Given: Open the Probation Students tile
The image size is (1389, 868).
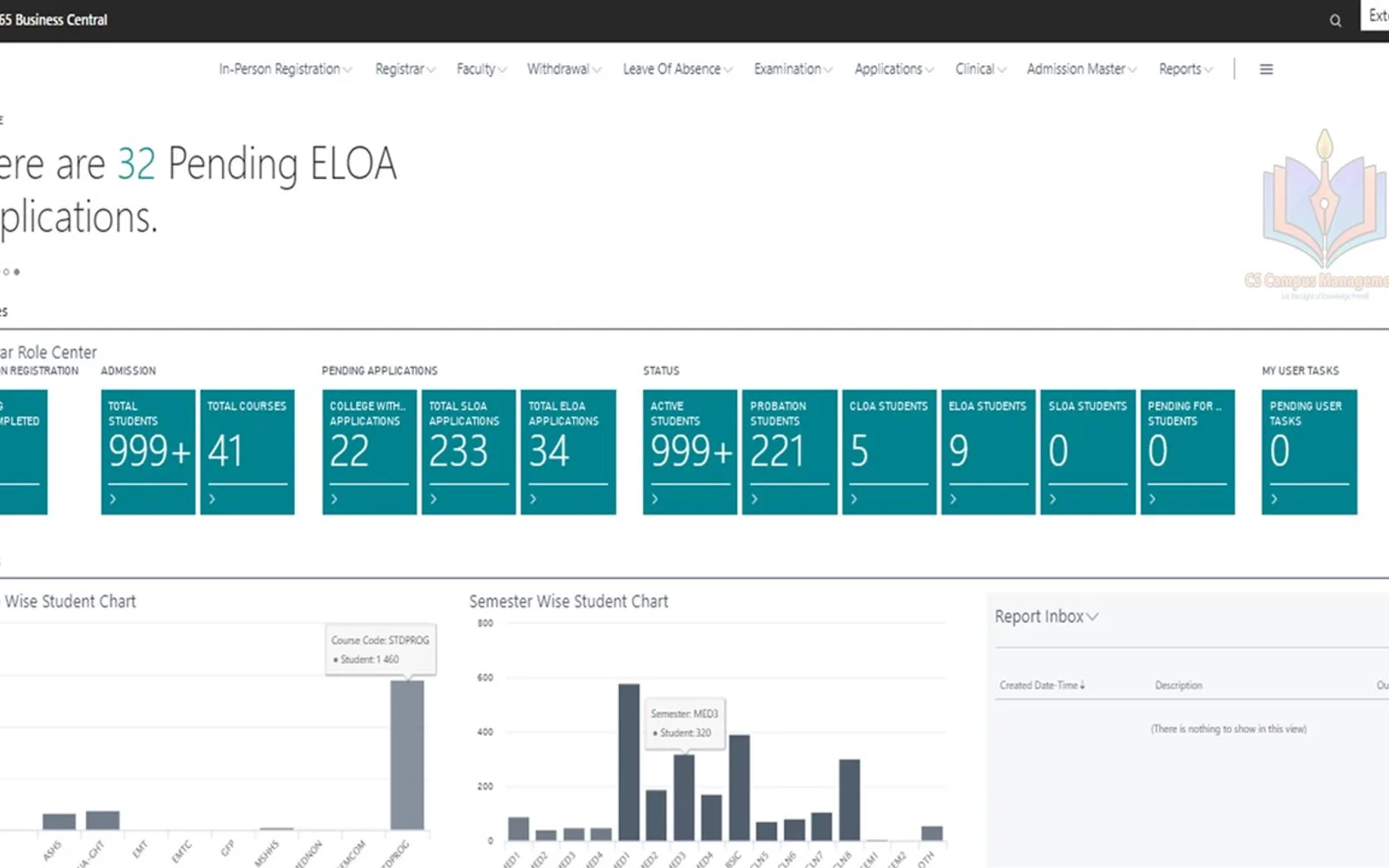Looking at the screenshot, I should 790,451.
